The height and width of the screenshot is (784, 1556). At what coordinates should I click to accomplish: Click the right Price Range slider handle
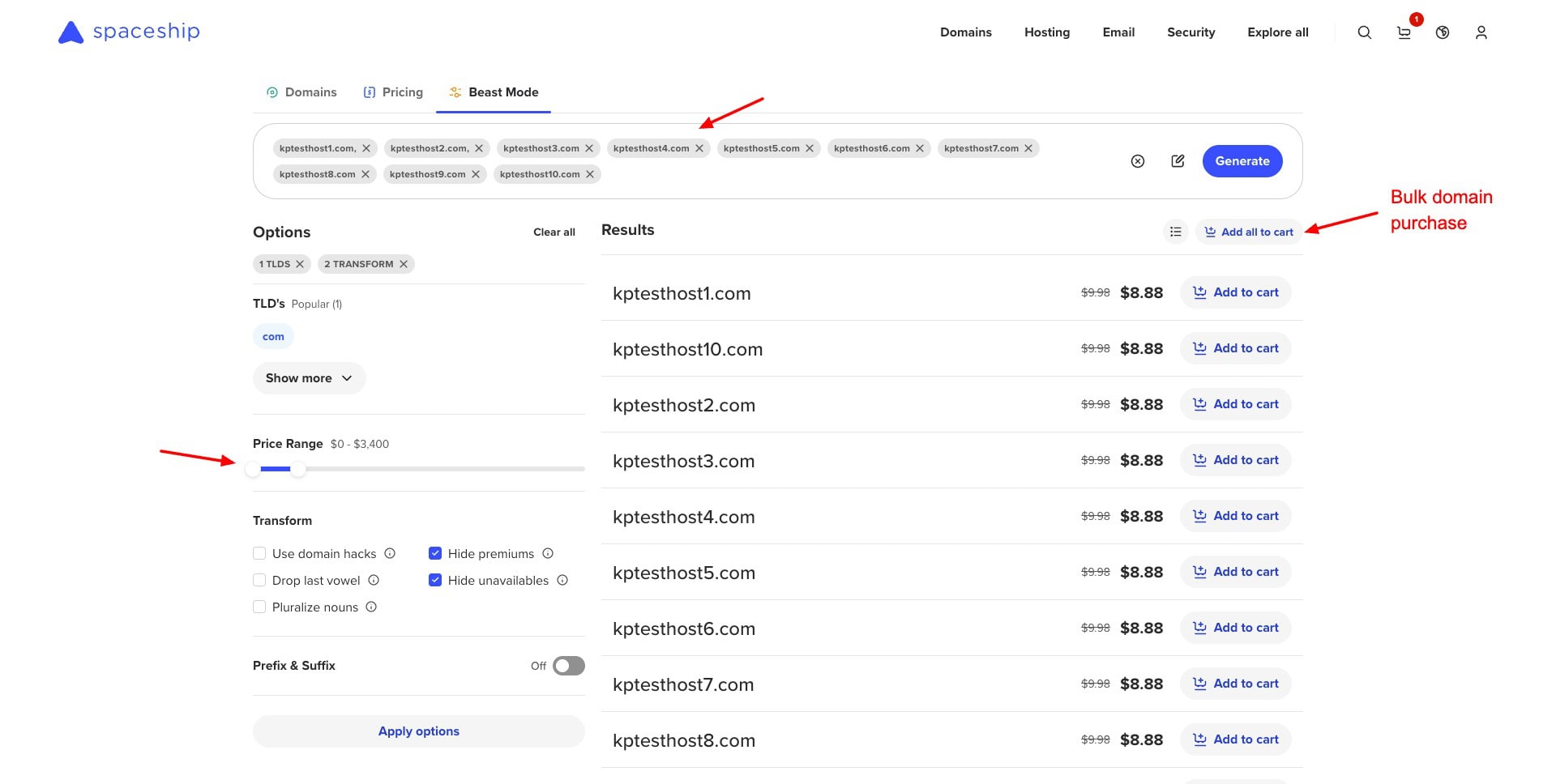(x=298, y=469)
